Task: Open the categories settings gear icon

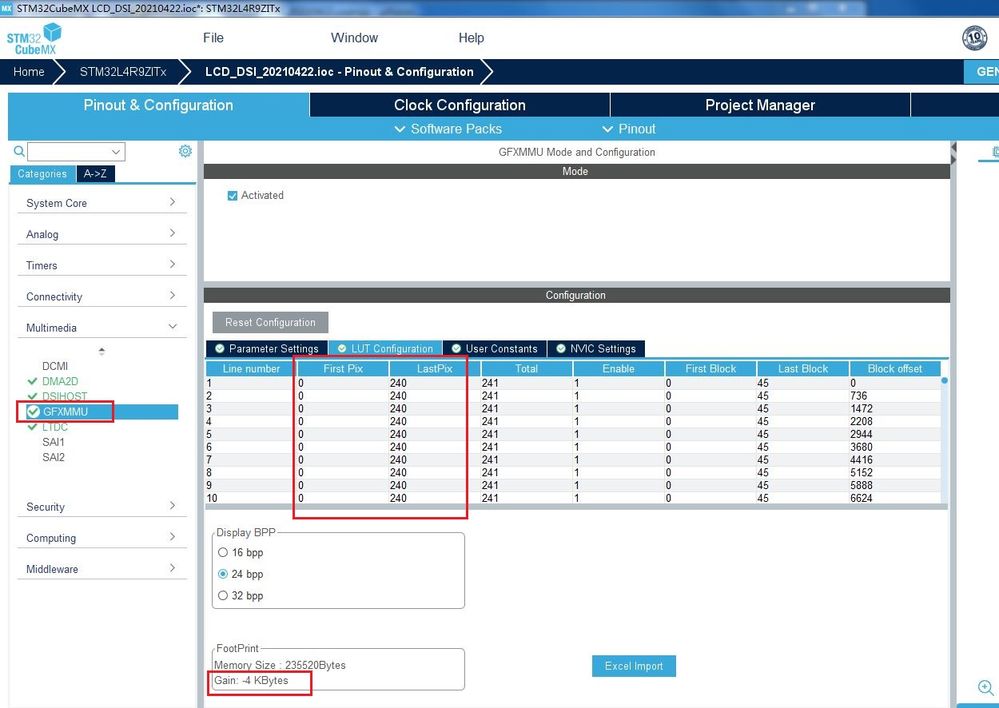Action: pos(185,151)
